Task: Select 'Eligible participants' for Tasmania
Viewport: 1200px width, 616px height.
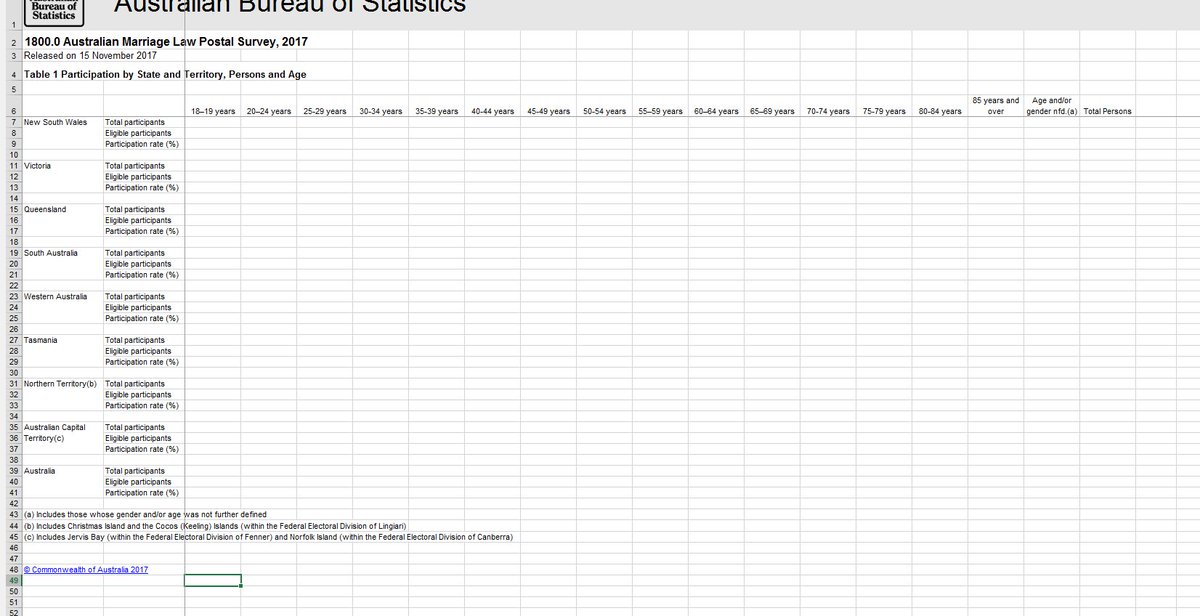Action: pos(138,351)
